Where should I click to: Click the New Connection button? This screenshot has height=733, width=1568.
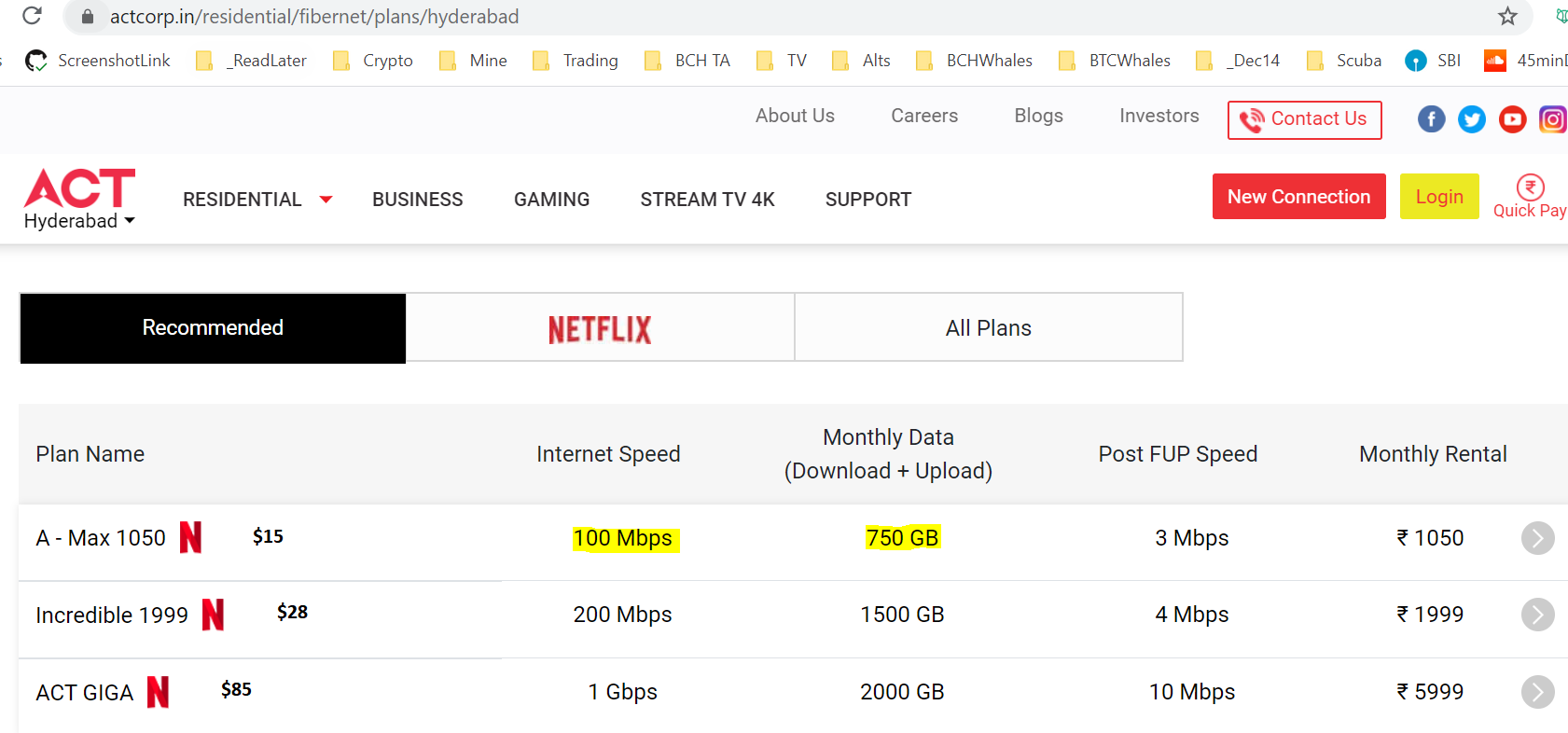coord(1298,197)
